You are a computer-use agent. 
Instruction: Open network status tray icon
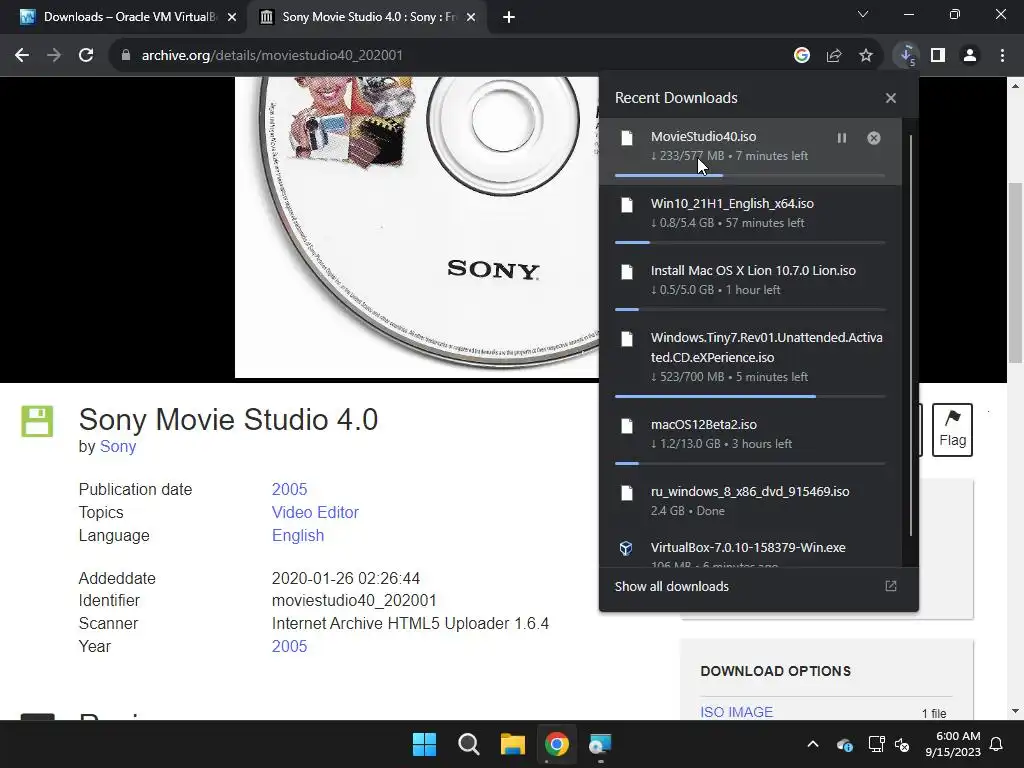(876, 744)
